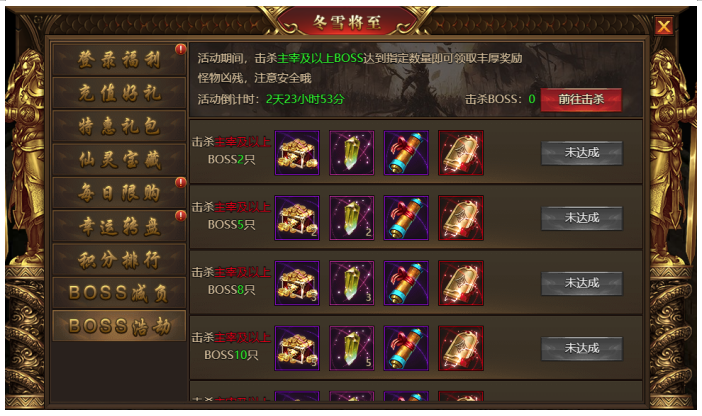This screenshot has width=702, height=416.
Task: Click the gold treasure chest in BOSS2只 row
Action: click(297, 153)
